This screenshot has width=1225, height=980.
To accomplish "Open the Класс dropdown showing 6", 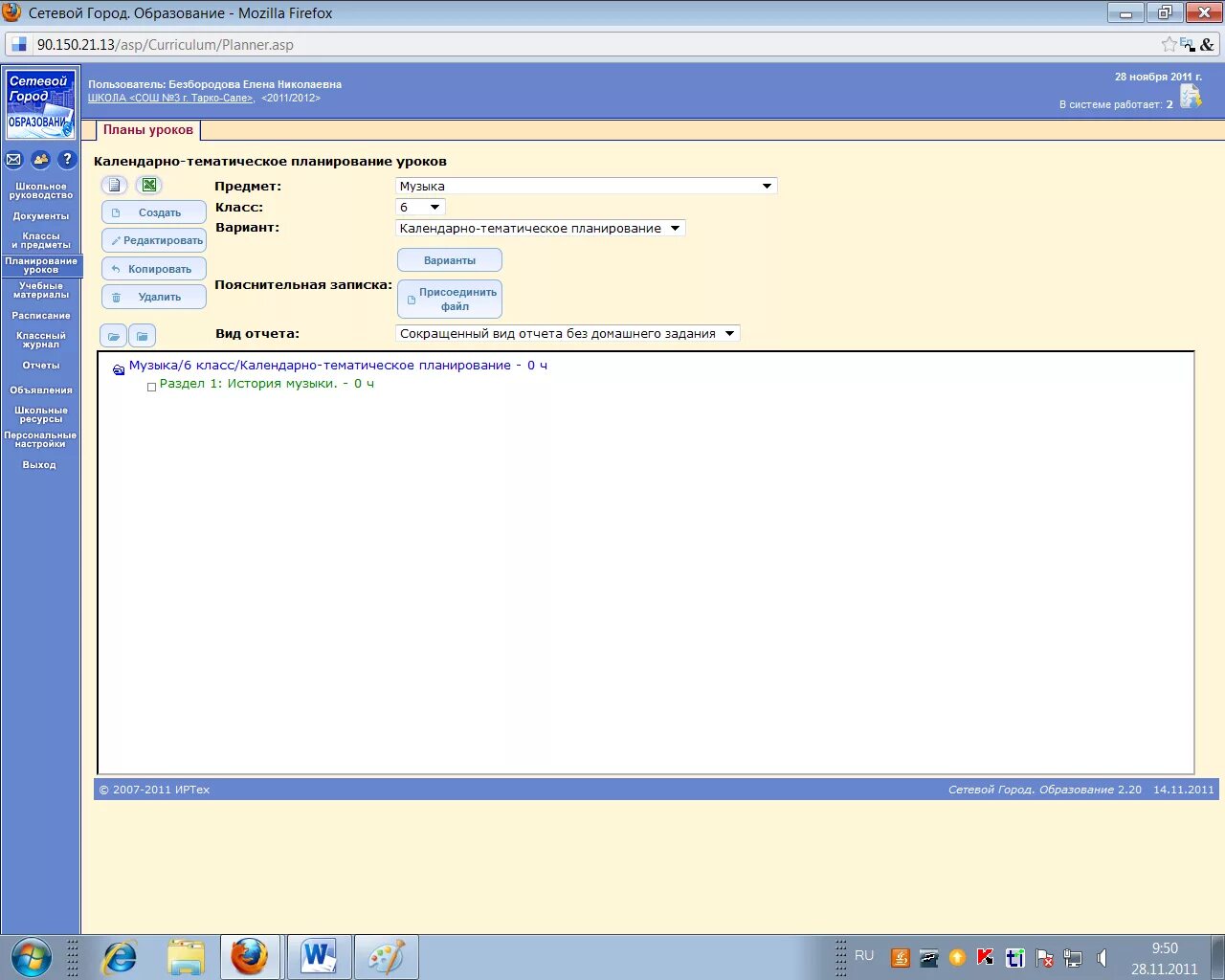I will pos(420,207).
